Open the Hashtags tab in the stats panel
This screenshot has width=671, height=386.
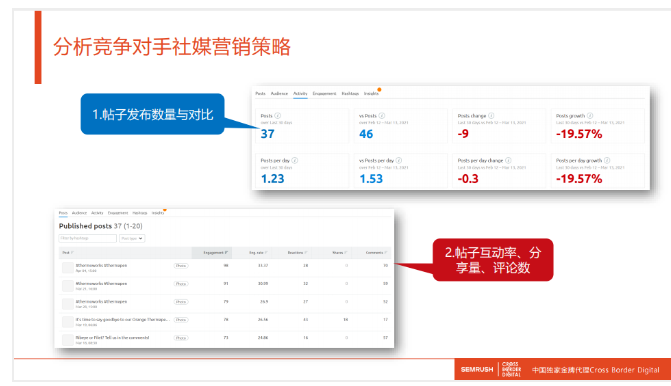coord(350,93)
